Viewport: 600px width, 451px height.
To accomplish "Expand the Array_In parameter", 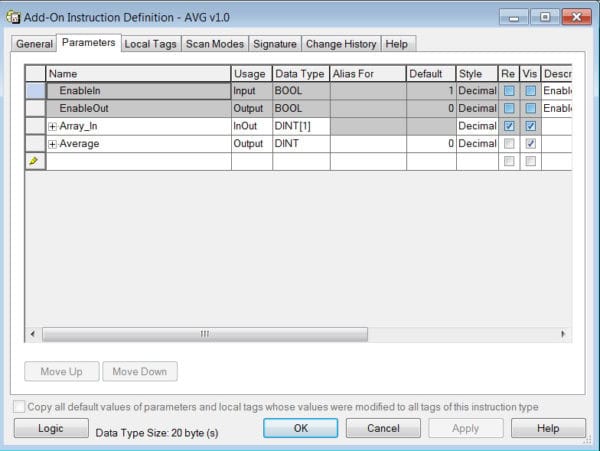I will [x=52, y=126].
